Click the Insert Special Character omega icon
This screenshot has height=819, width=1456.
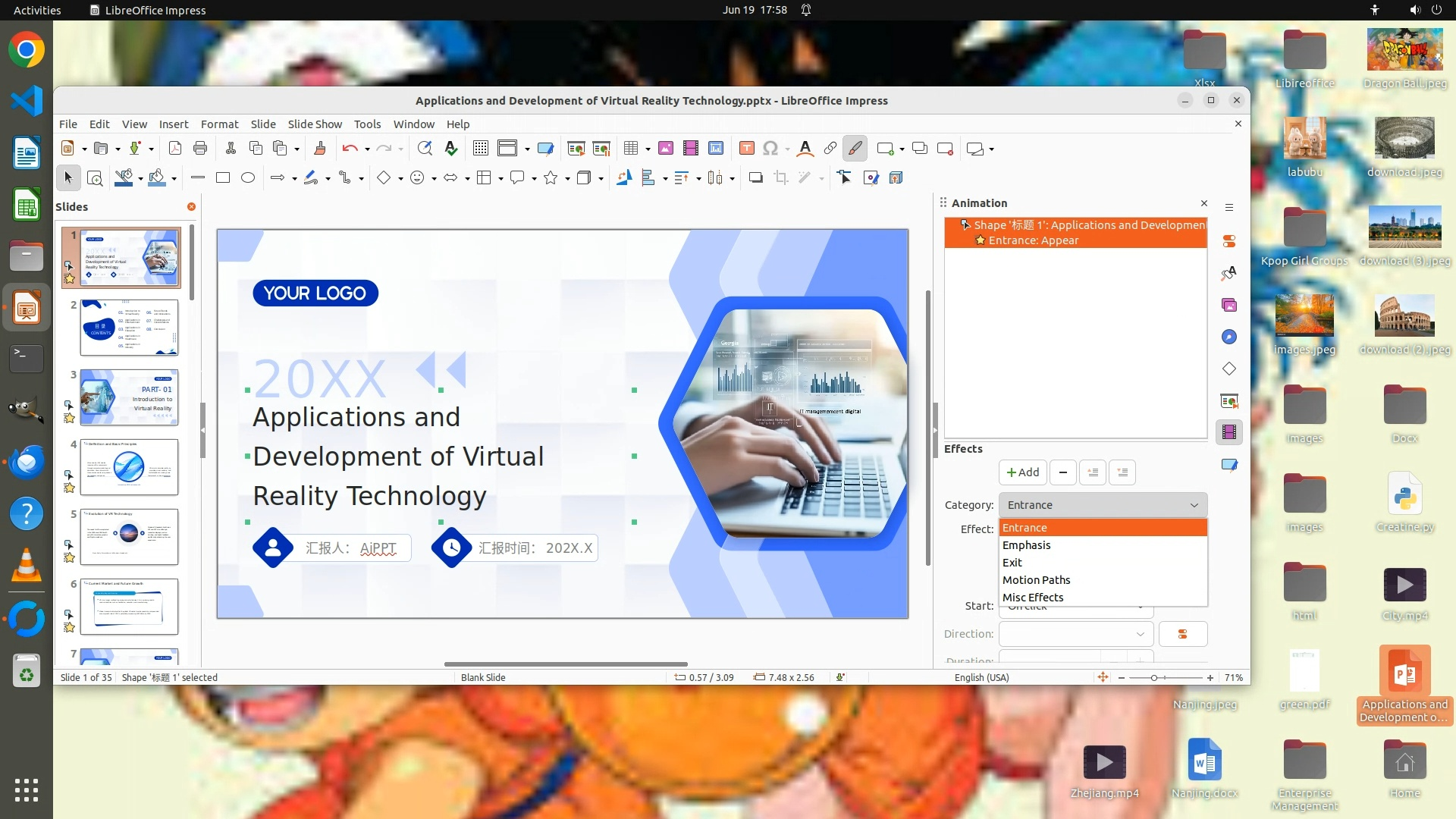point(770,149)
